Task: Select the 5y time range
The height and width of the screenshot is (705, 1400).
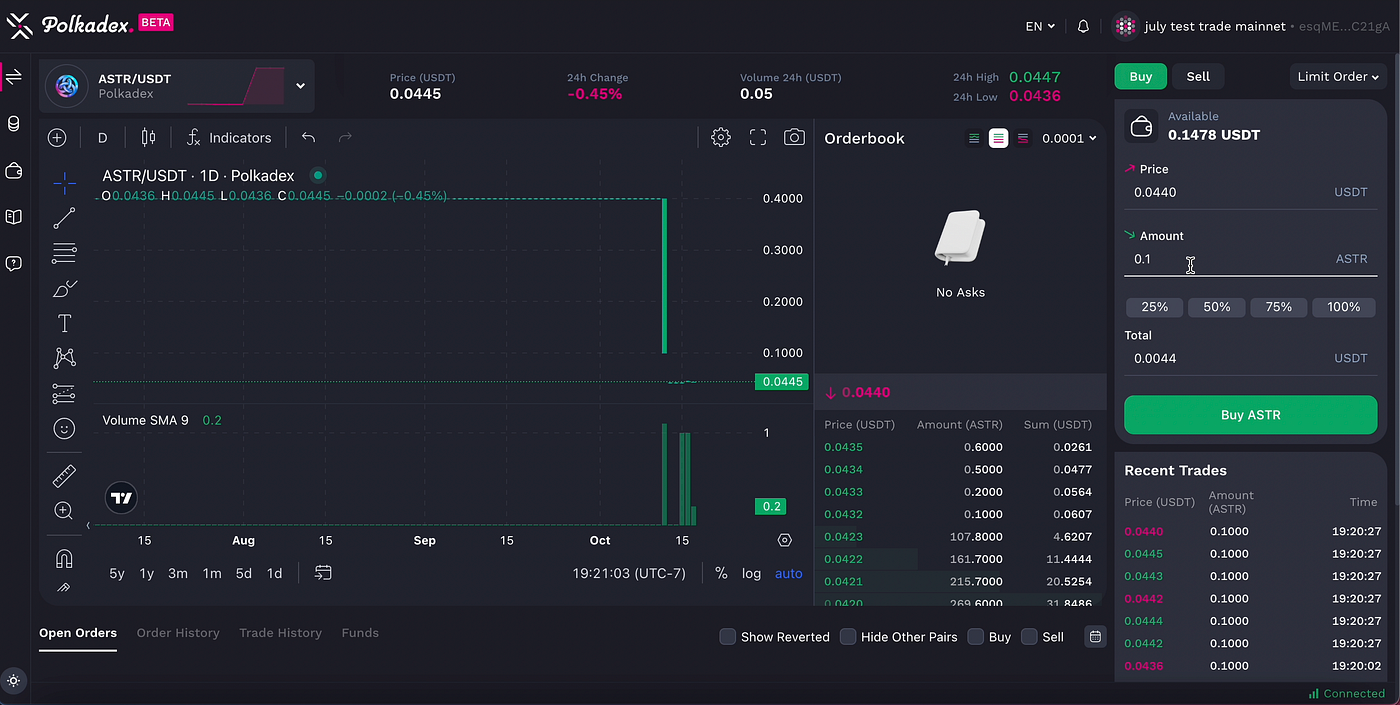Action: click(117, 573)
